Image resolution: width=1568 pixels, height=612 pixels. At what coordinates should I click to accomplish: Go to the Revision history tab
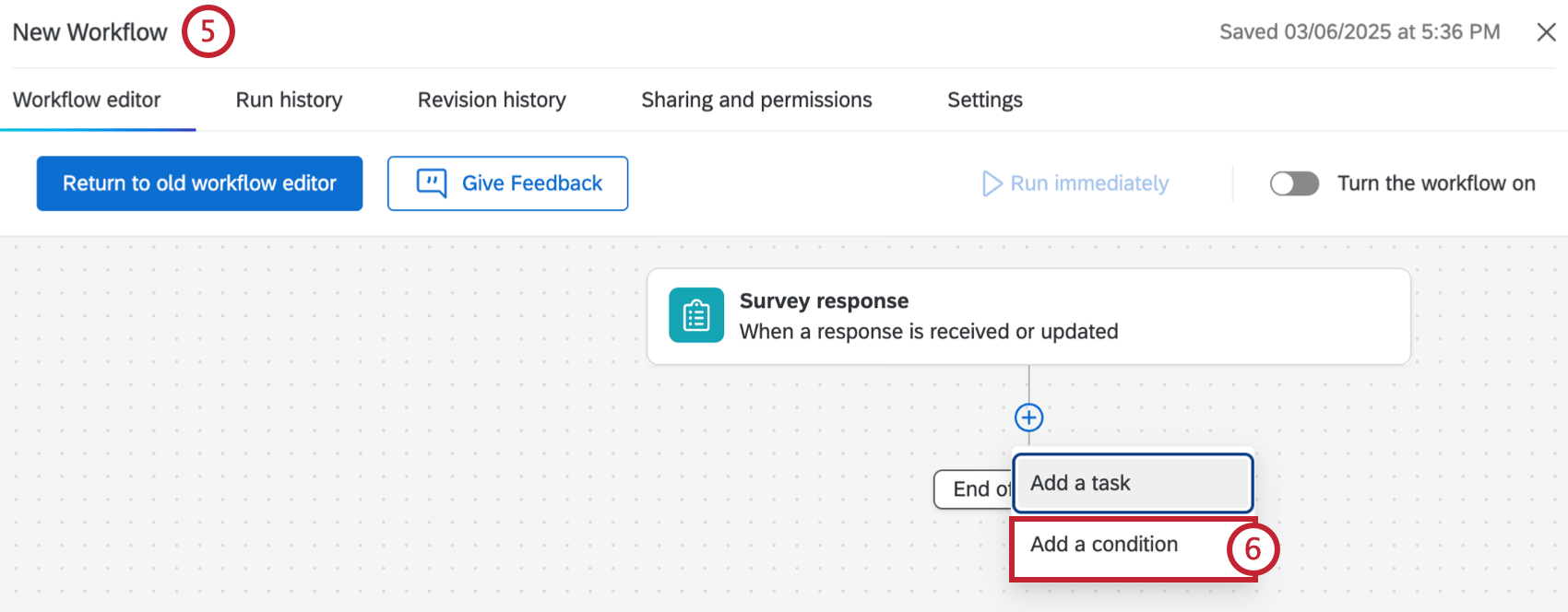pos(492,100)
